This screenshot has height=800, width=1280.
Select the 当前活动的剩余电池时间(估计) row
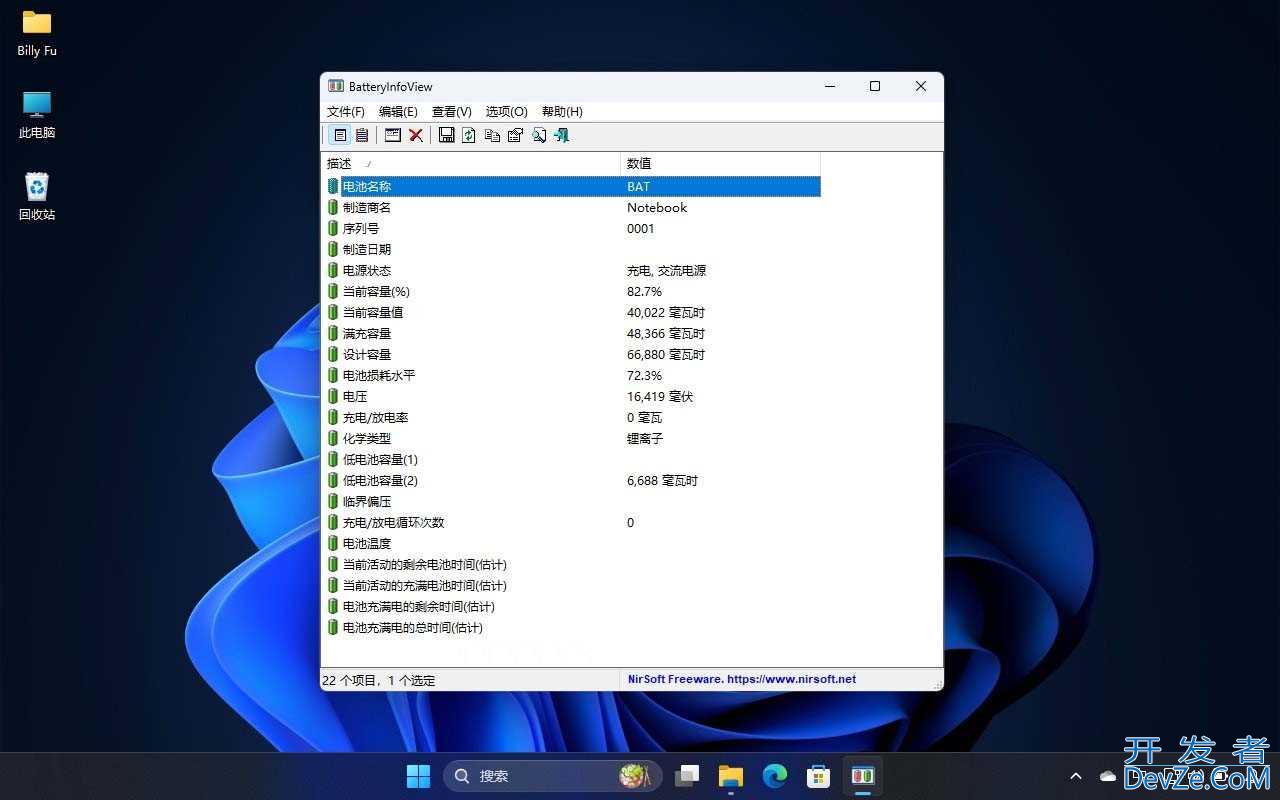pos(574,564)
